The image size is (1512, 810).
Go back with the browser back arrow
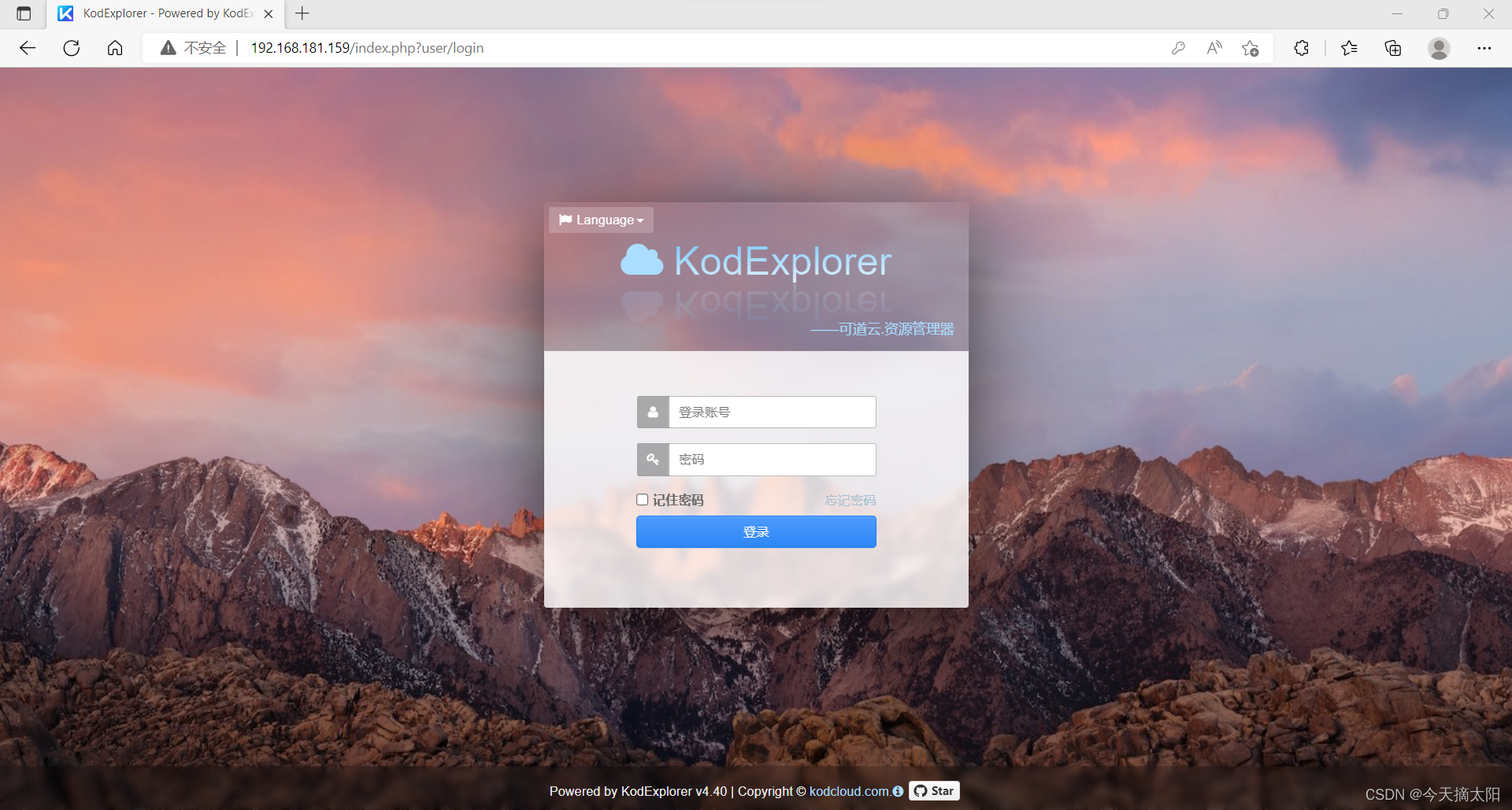point(28,48)
